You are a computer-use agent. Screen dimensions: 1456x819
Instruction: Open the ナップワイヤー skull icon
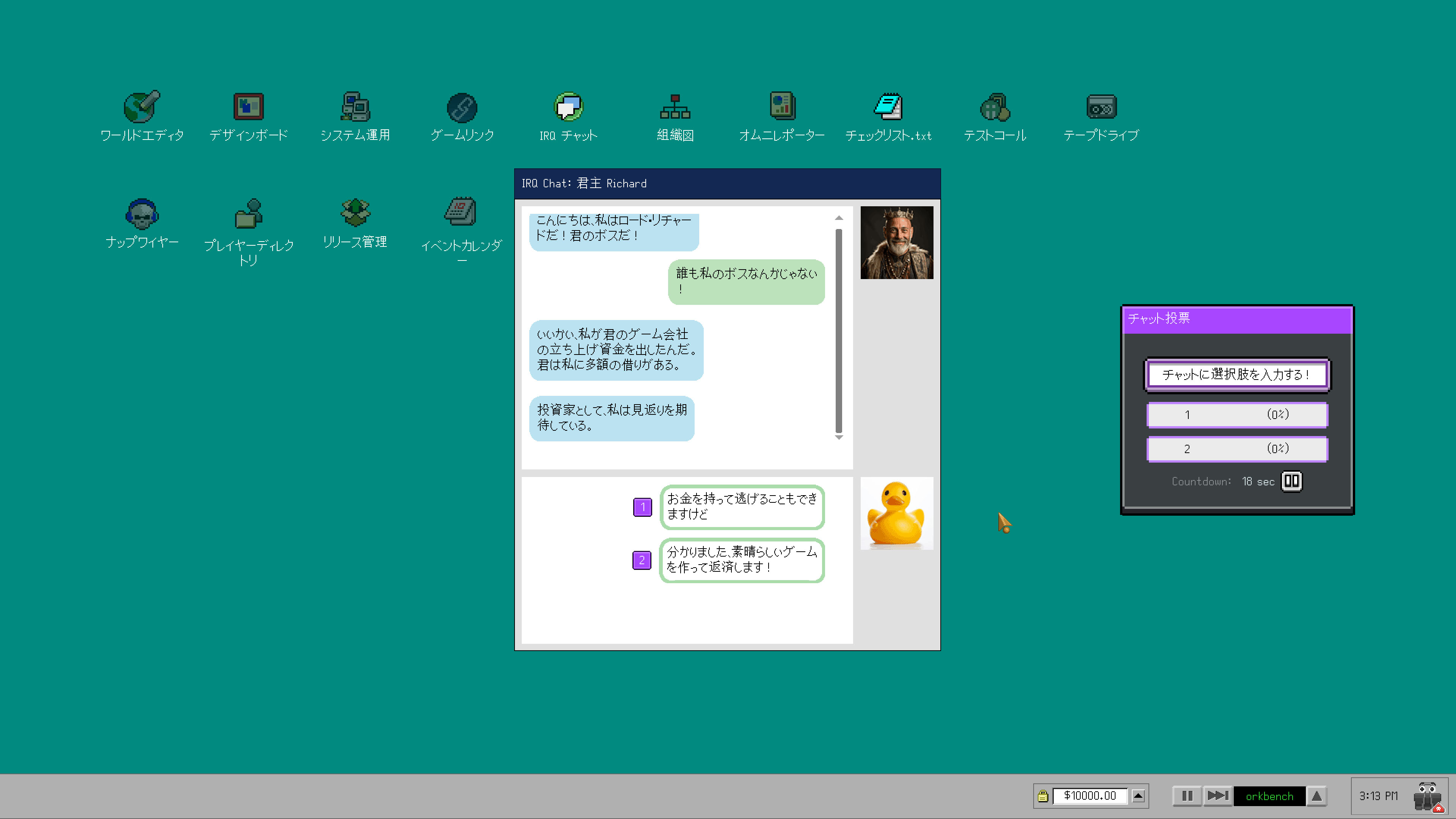pos(142,214)
